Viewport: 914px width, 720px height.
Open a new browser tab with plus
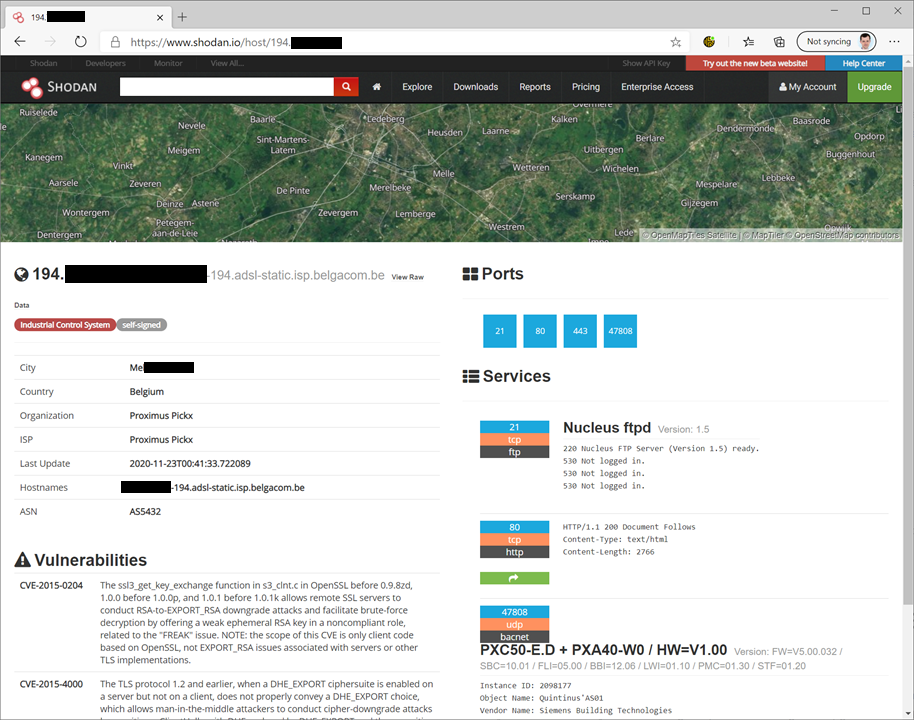[182, 17]
